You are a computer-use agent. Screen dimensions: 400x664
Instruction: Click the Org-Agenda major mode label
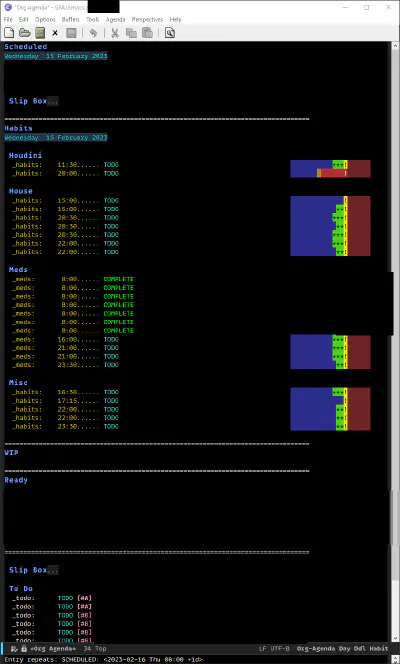(316, 648)
